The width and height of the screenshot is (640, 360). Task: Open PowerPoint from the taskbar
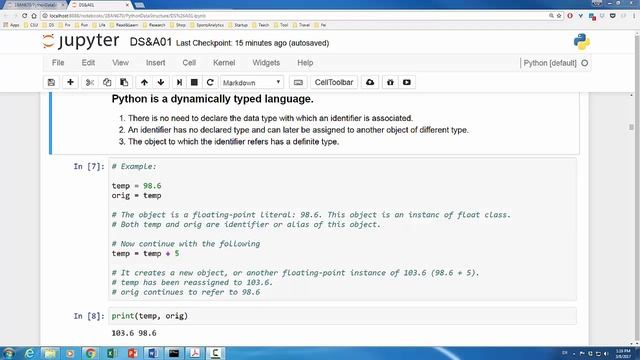click(132, 353)
